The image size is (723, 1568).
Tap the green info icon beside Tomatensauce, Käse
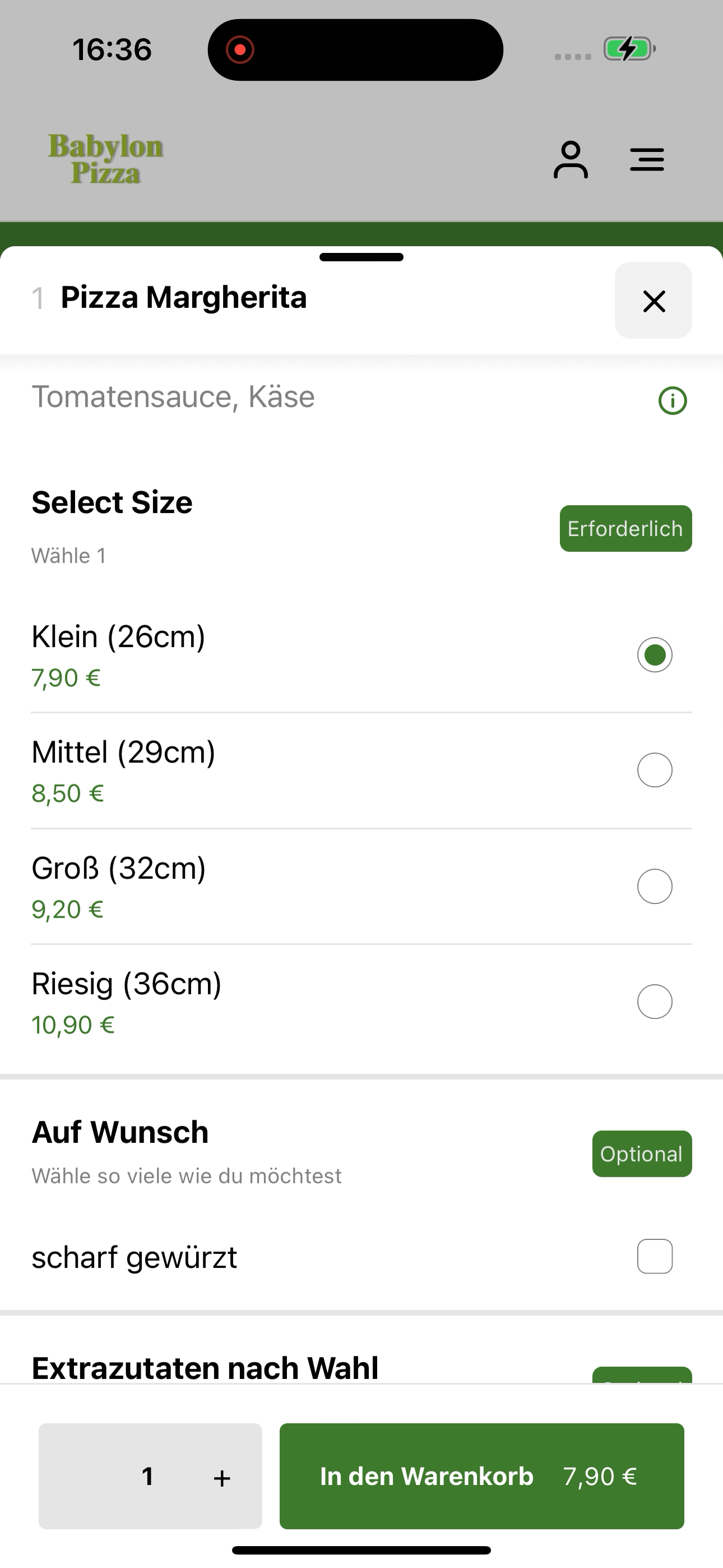tap(673, 400)
